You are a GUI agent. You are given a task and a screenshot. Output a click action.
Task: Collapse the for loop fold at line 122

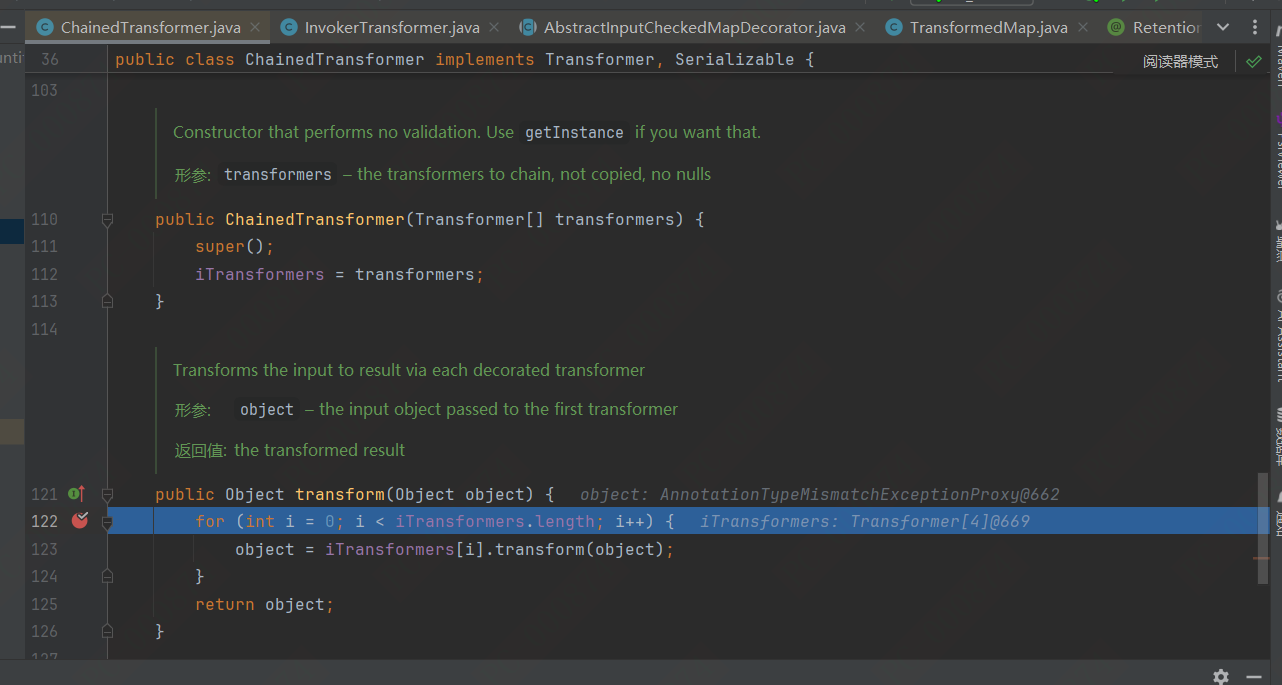(107, 521)
